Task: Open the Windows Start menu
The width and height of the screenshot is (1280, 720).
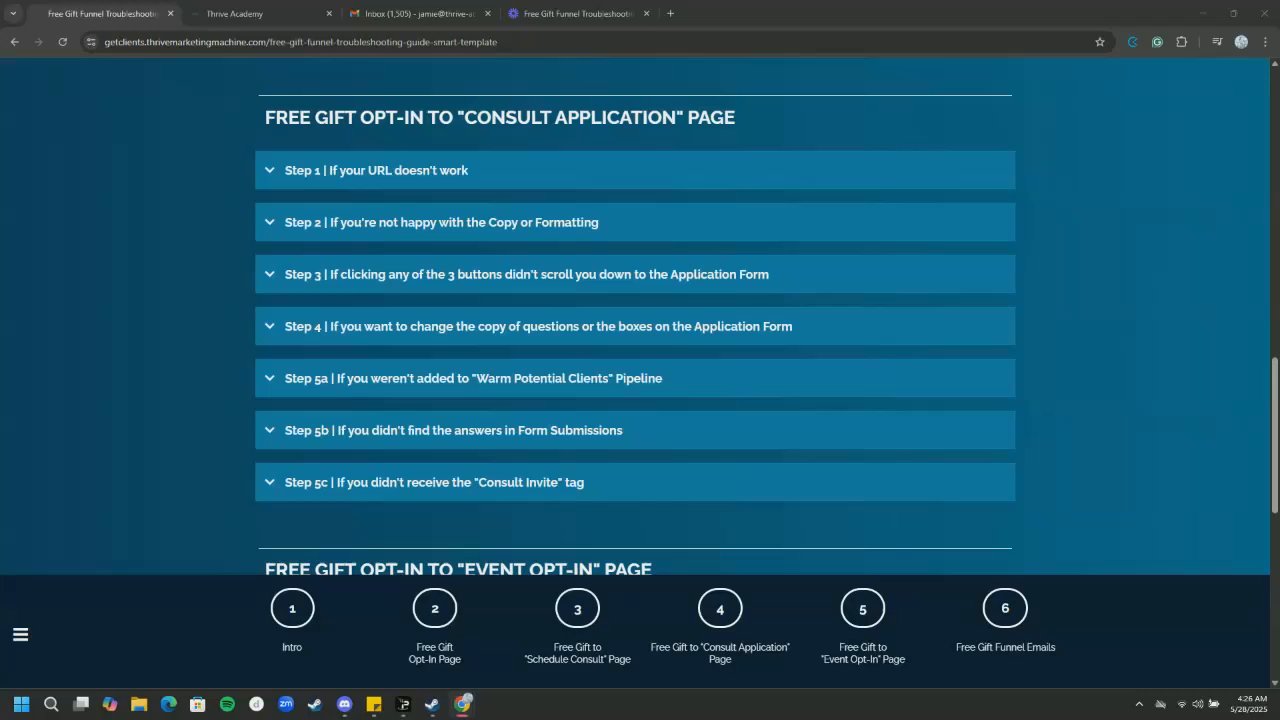Action: point(21,704)
